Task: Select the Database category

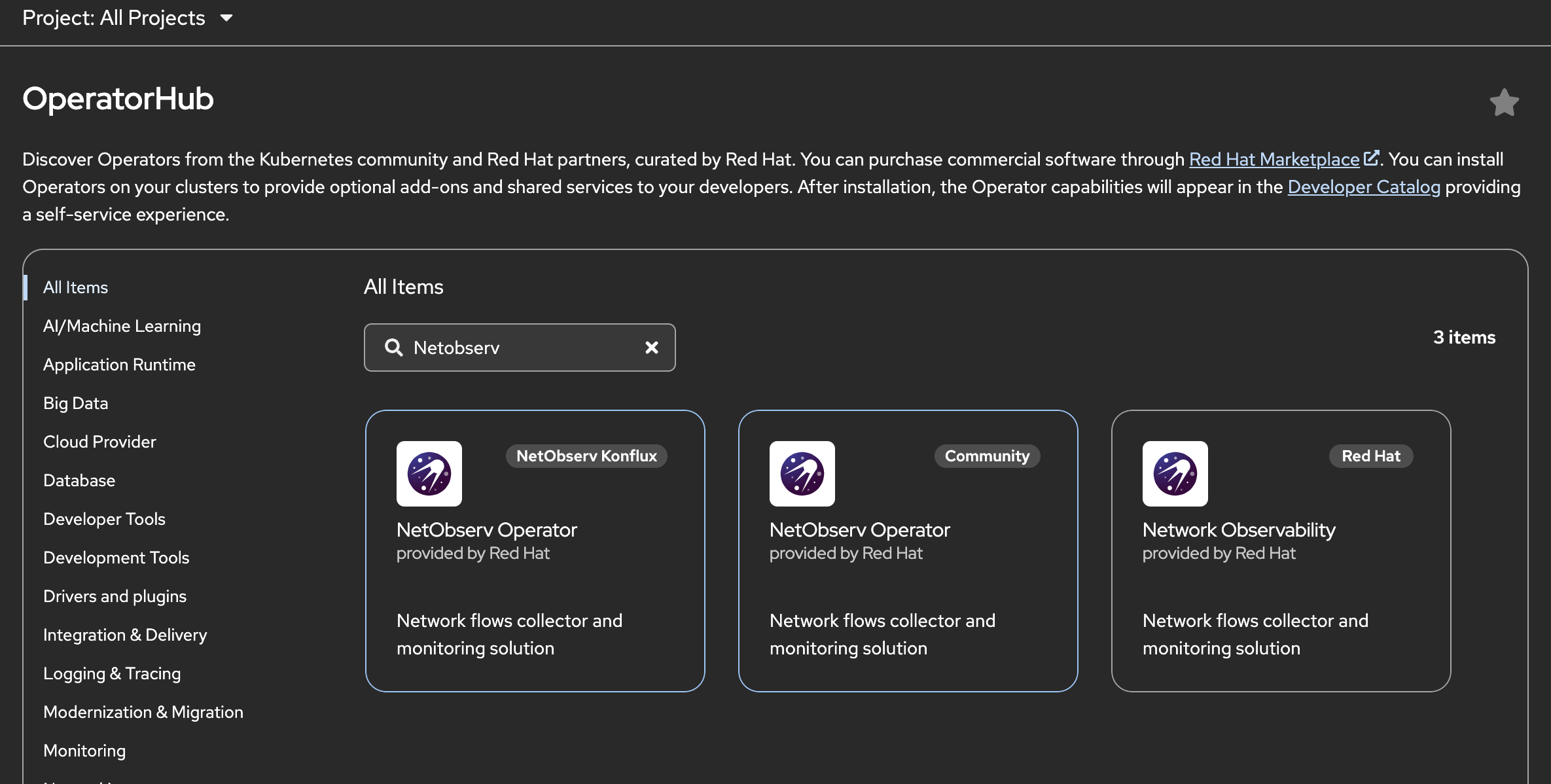Action: tap(79, 480)
